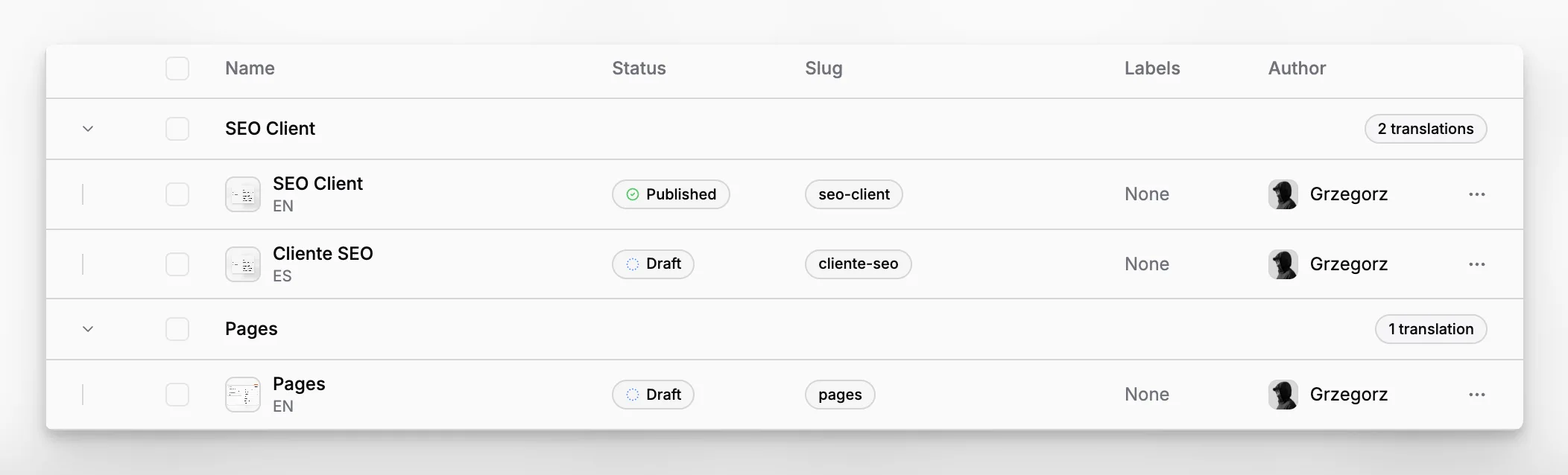Viewport: 1568px width, 475px height.
Task: Click the 2 translations badge
Action: [x=1426, y=129]
